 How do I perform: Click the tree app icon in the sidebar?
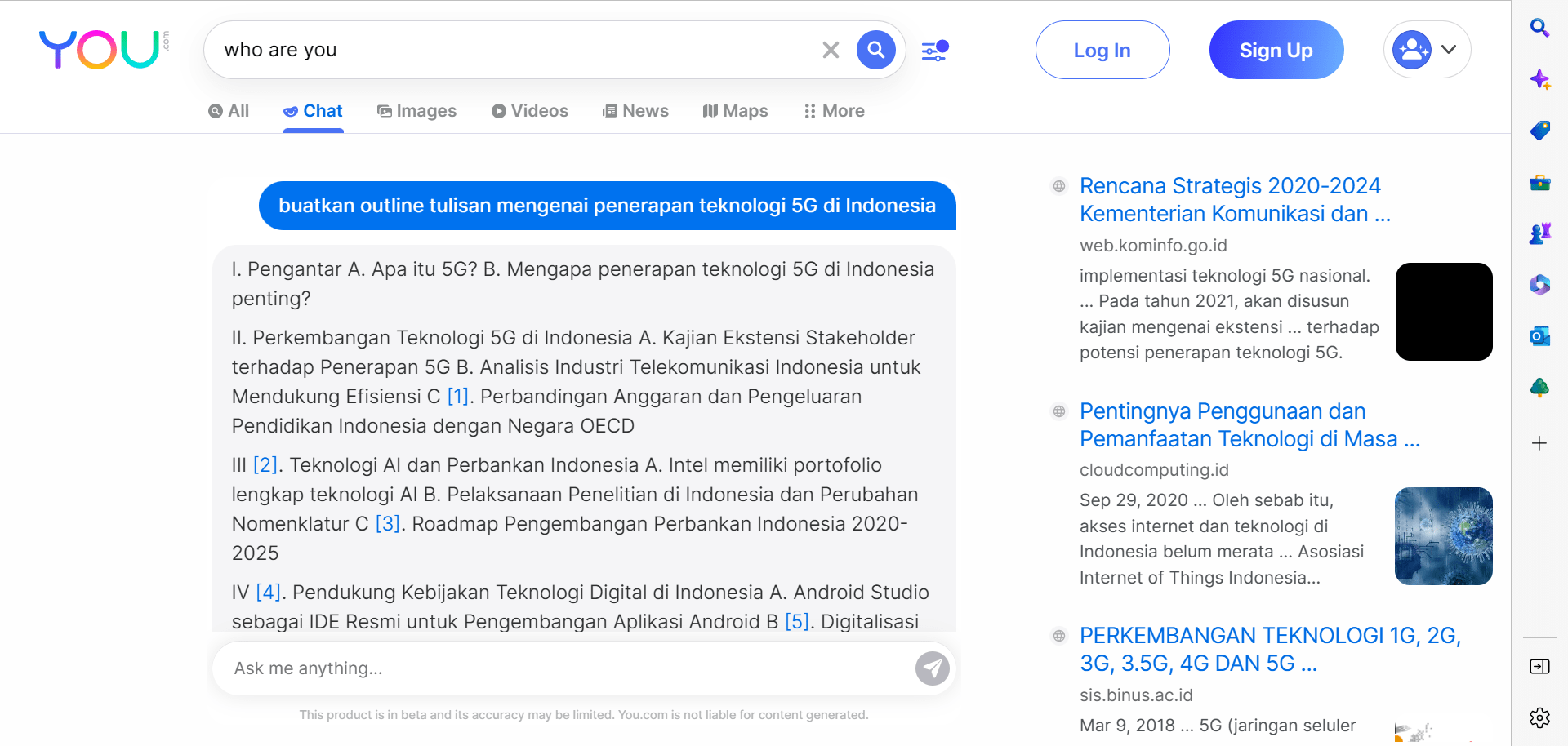click(x=1540, y=388)
